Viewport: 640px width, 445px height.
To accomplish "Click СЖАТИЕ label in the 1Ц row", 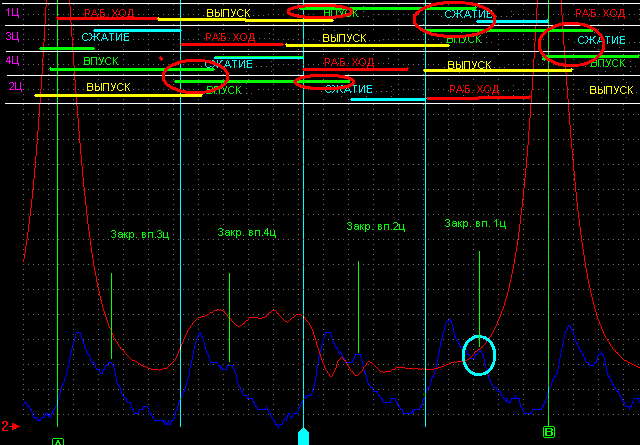I will [469, 15].
